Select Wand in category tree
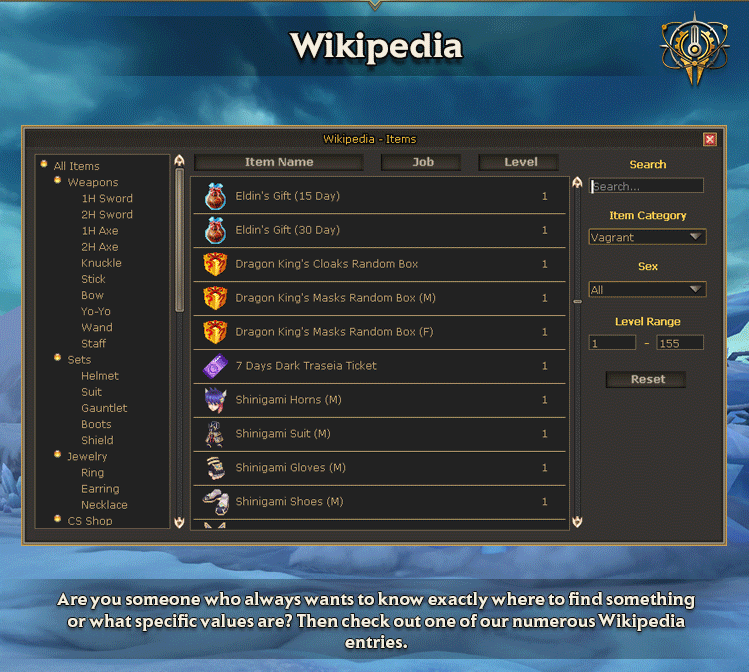Image resolution: width=749 pixels, height=672 pixels. 97,328
